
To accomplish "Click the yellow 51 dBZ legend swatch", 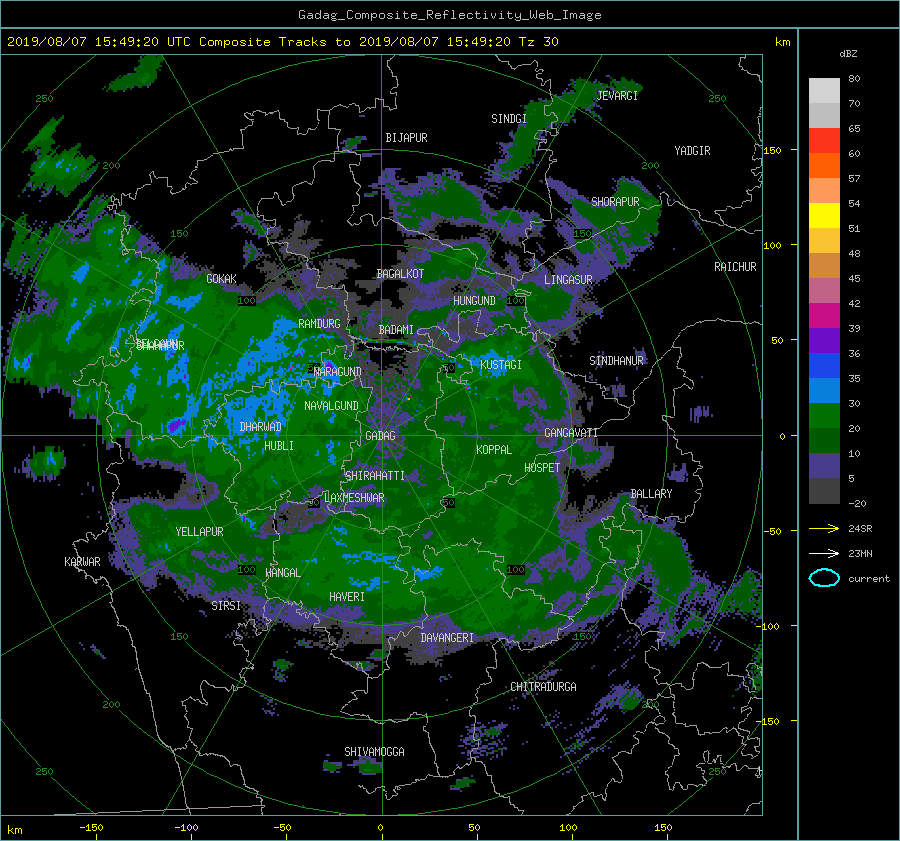I will tap(824, 216).
